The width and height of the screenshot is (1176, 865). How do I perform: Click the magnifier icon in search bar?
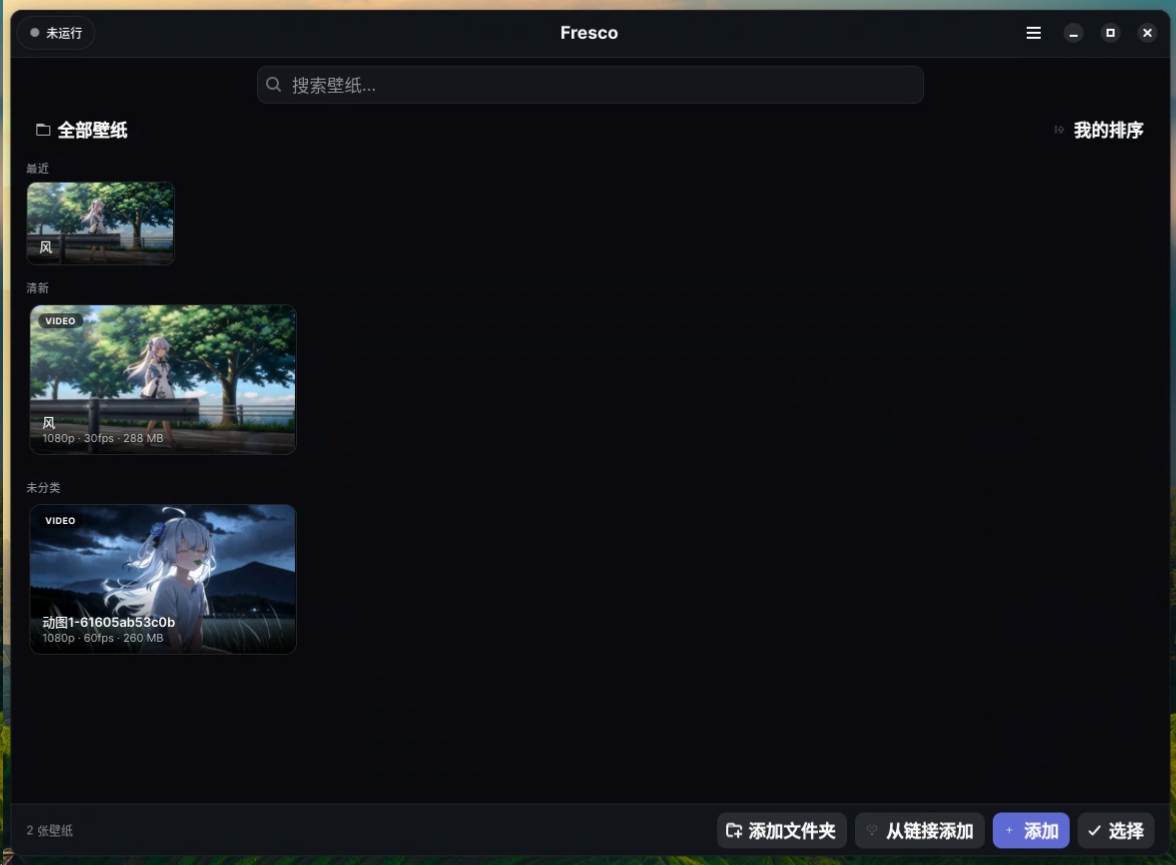[x=274, y=85]
